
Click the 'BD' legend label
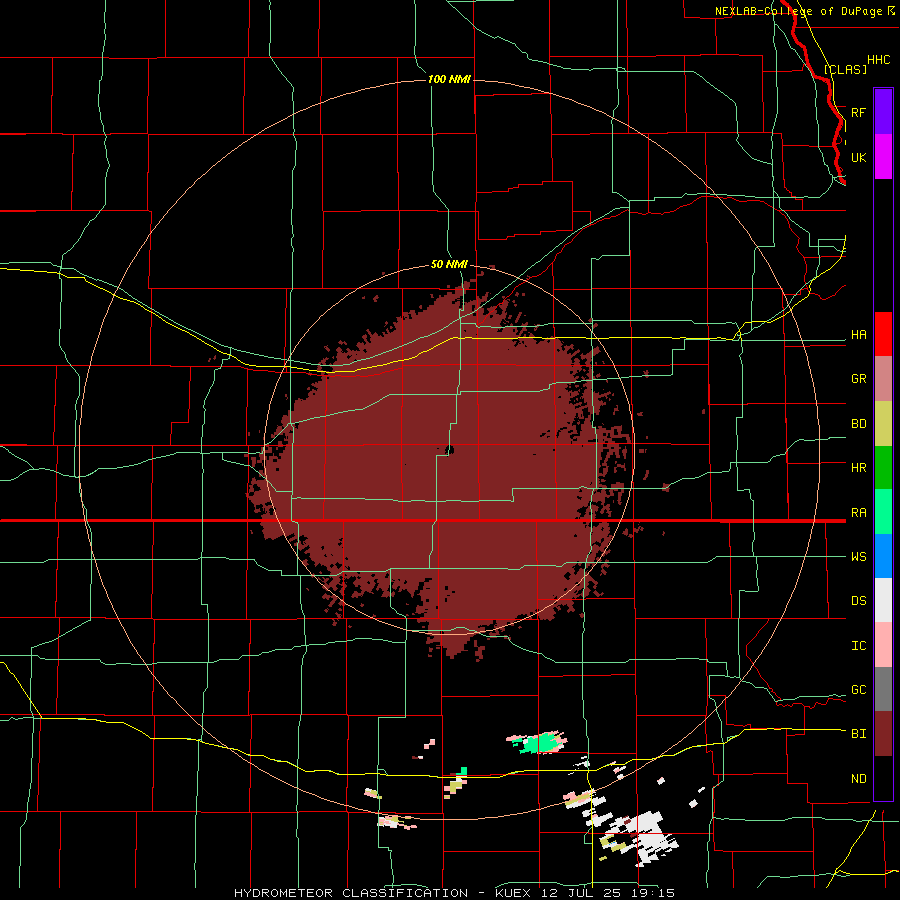(x=858, y=424)
